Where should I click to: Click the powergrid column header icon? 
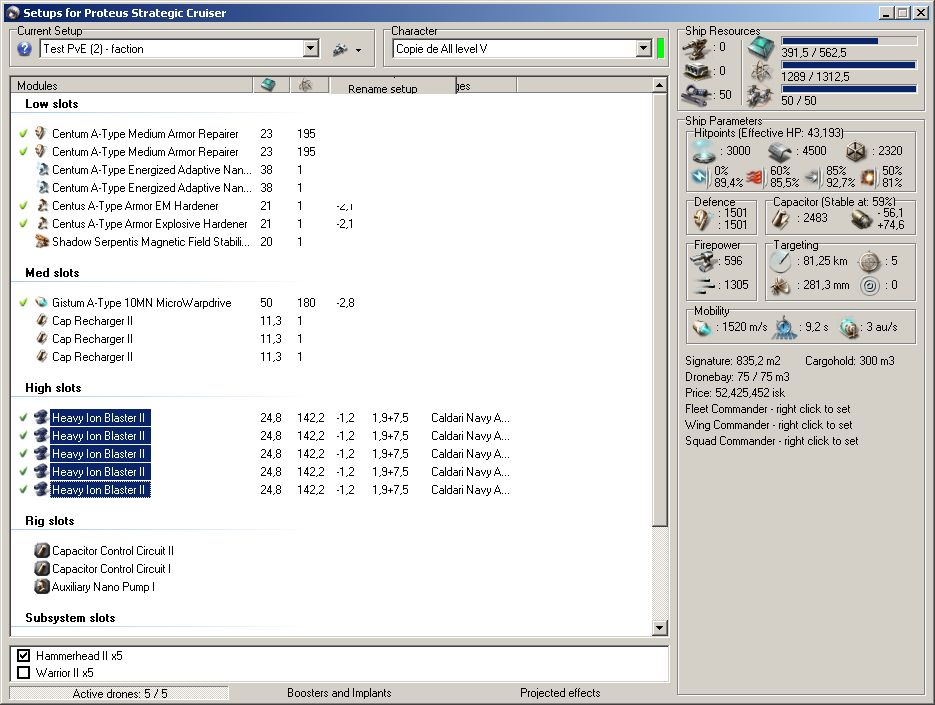pyautogui.click(x=305, y=86)
